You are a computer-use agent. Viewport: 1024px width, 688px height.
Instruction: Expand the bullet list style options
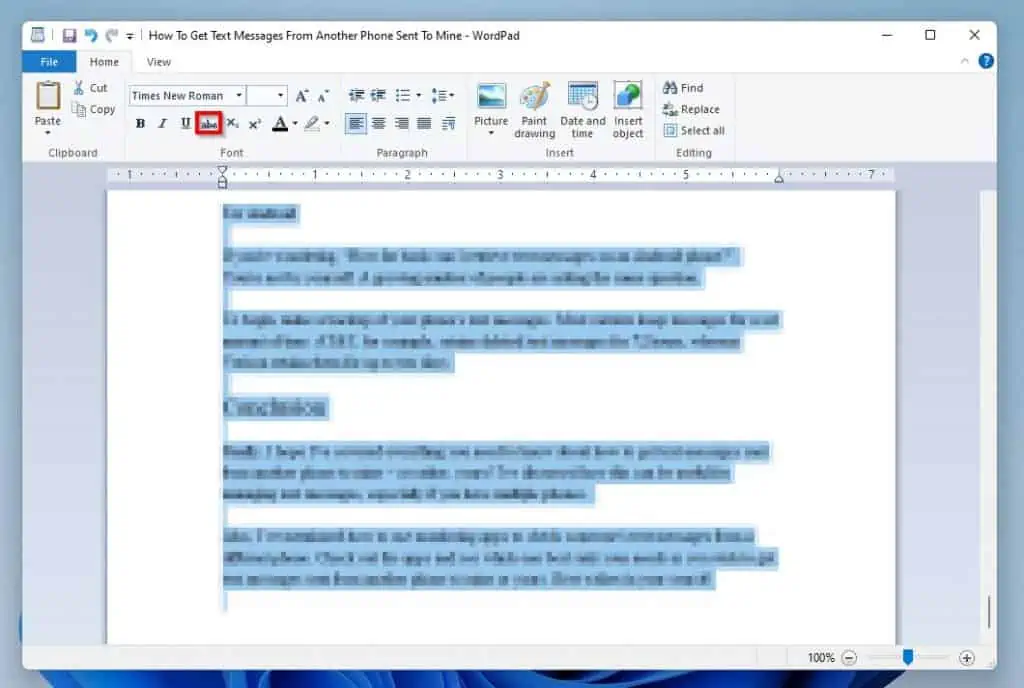coord(416,95)
